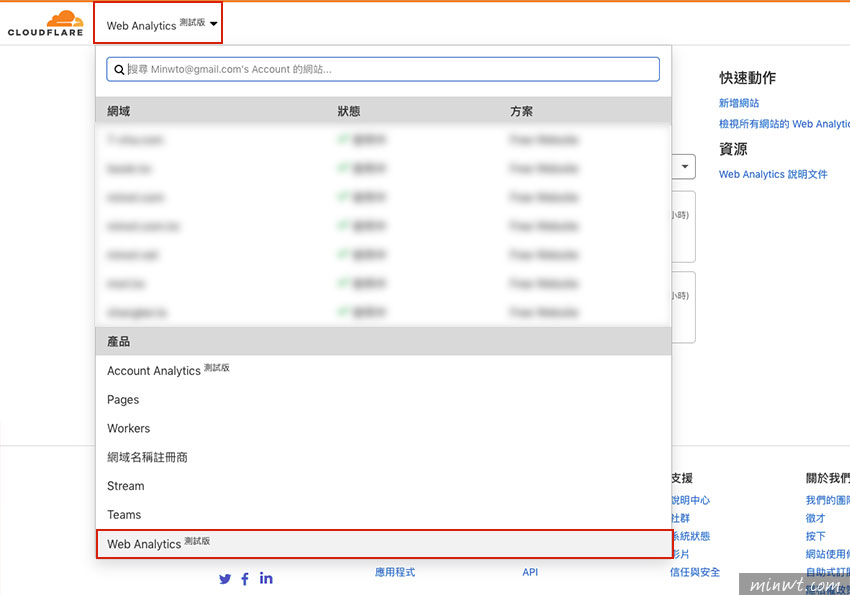Click the 狀態 column header
850x595 pixels.
coord(349,111)
